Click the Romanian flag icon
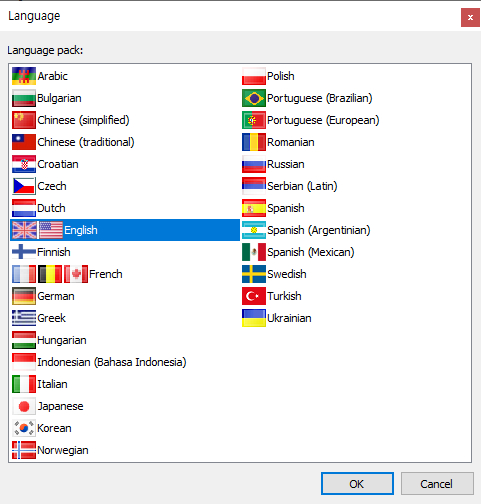The width and height of the screenshot is (481, 504). pos(254,142)
